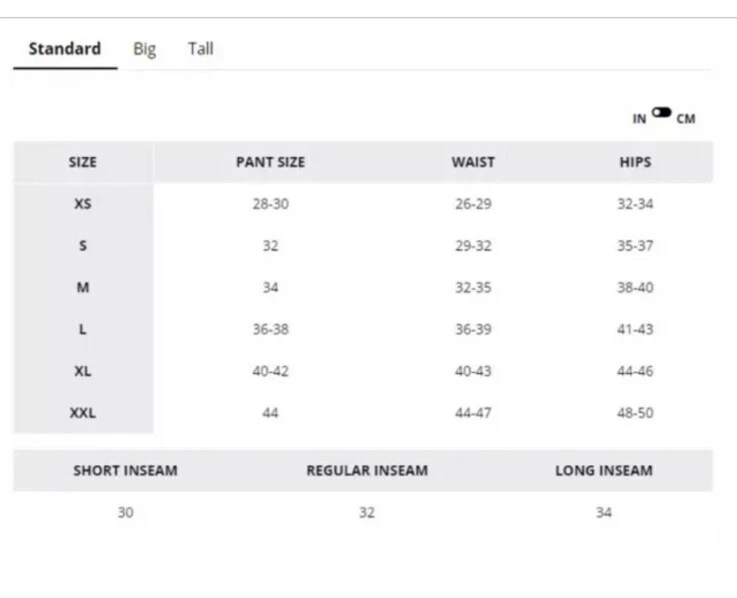The image size is (737, 598).
Task: Select the XXL size row label
Action: (x=83, y=413)
